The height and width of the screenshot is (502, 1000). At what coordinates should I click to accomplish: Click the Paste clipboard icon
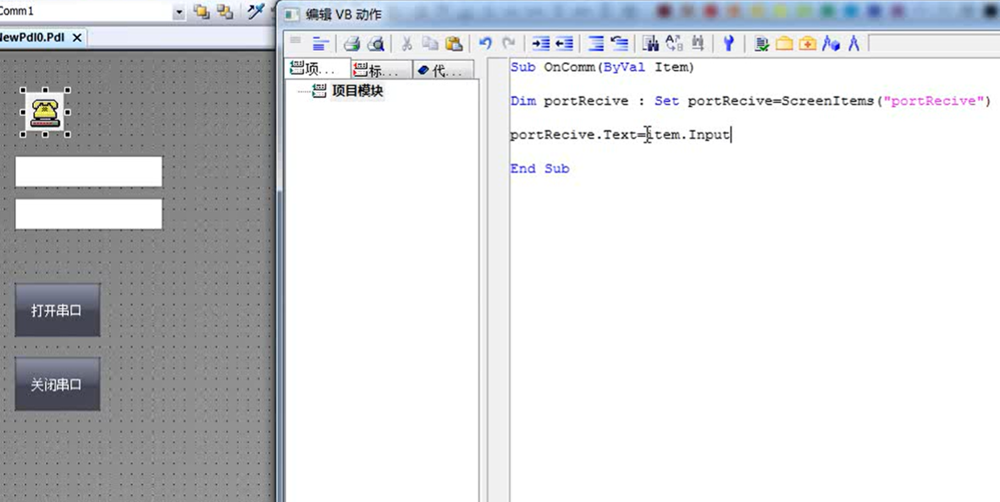453,43
